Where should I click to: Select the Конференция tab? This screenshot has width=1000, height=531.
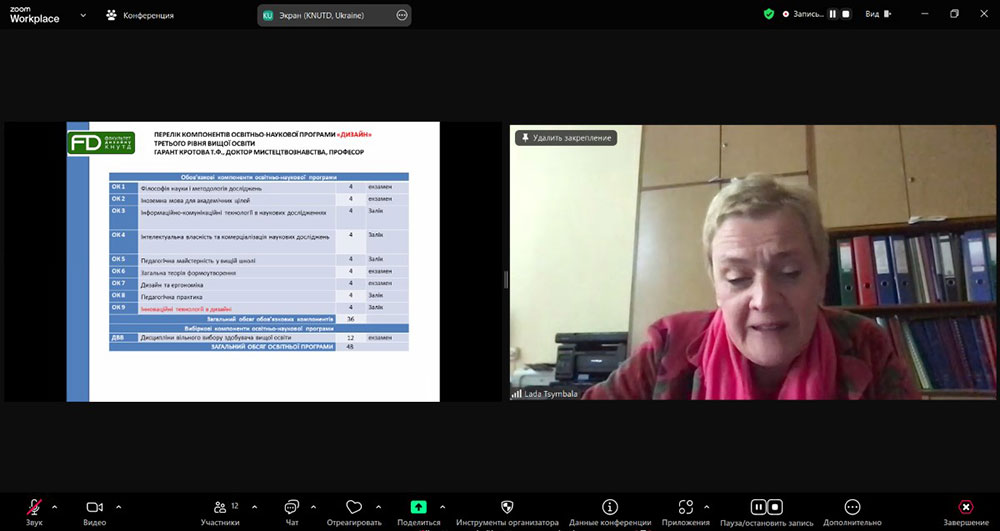click(140, 15)
